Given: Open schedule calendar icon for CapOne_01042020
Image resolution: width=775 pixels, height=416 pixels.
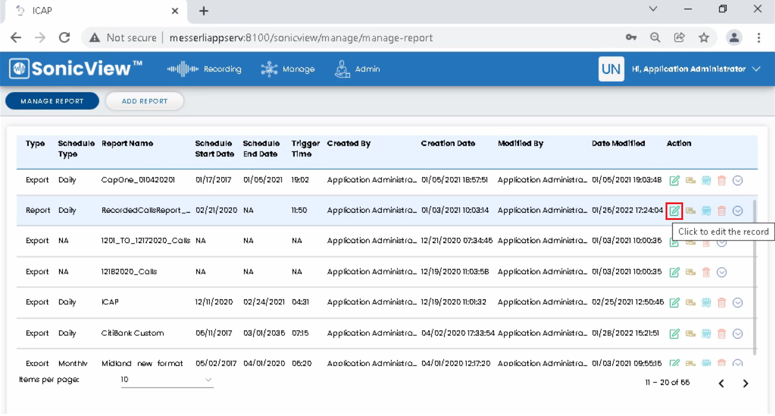Looking at the screenshot, I should [706, 181].
